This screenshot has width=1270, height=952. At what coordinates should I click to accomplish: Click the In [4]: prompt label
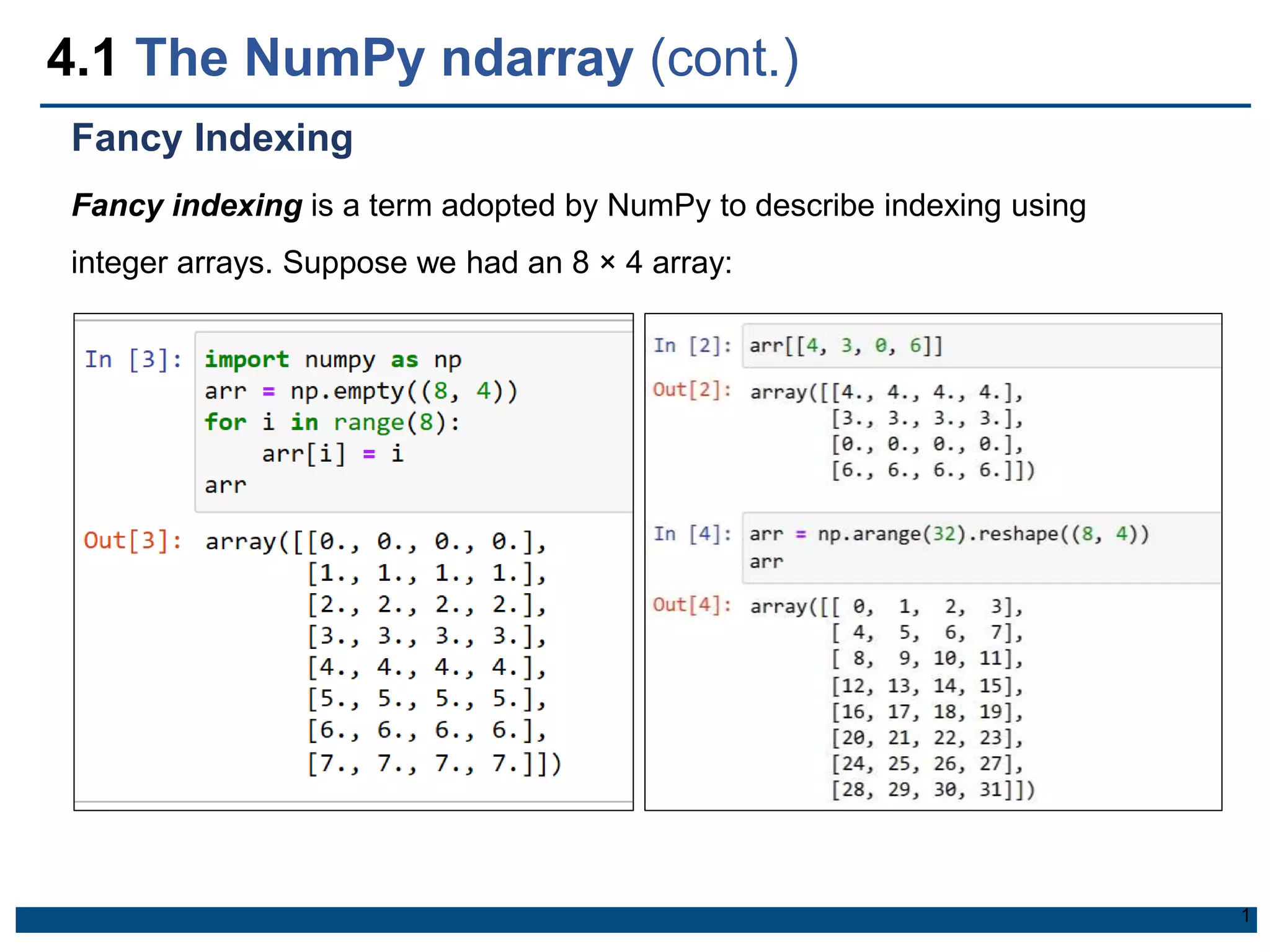click(692, 534)
